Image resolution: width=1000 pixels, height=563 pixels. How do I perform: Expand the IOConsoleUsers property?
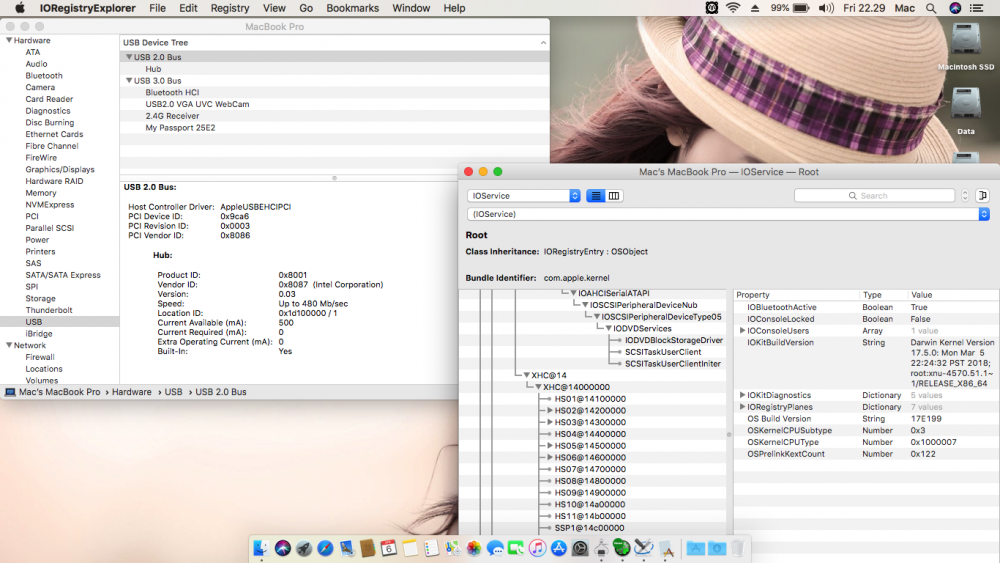click(x=742, y=330)
